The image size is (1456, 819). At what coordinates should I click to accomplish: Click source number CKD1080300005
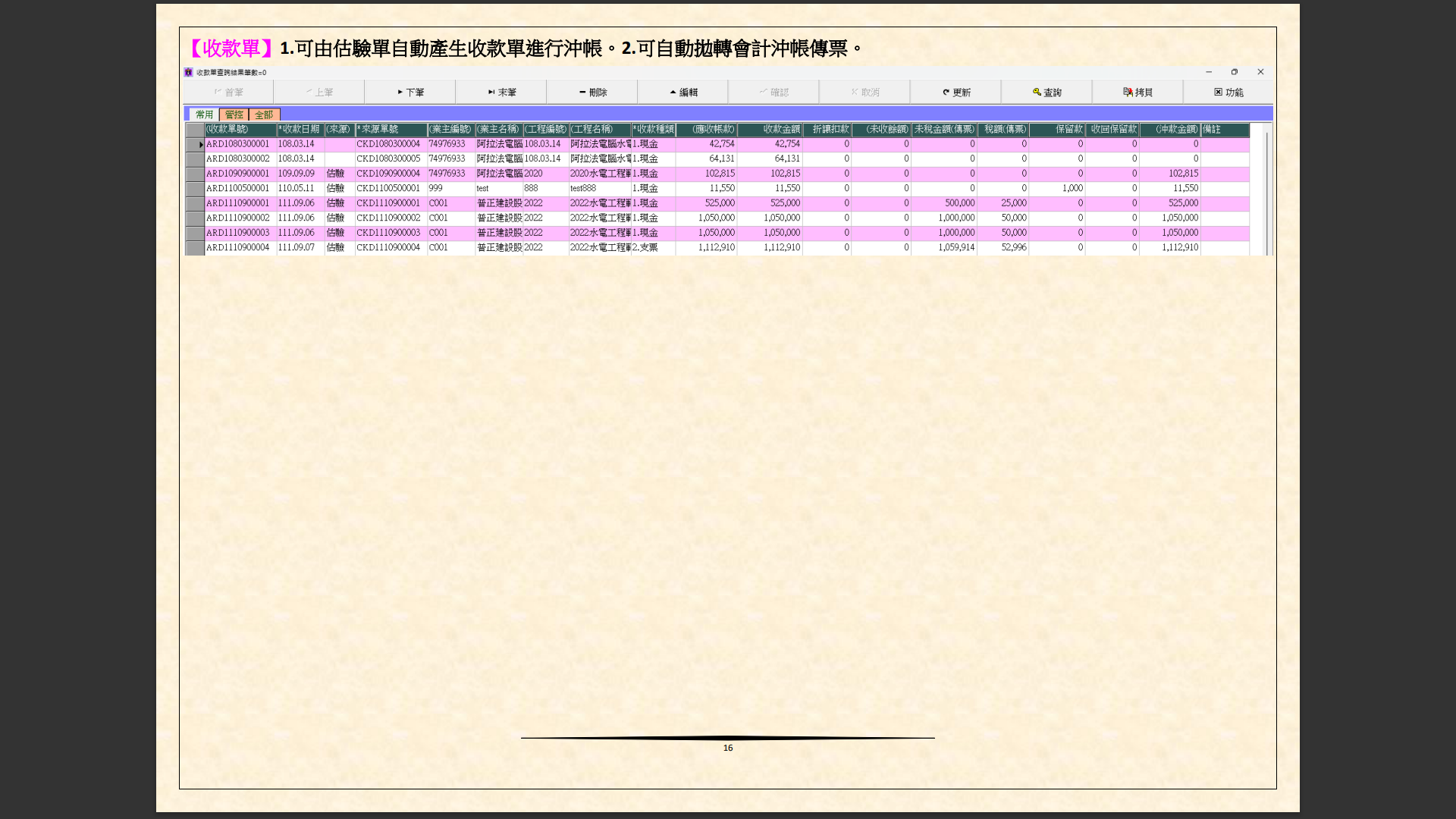point(391,159)
